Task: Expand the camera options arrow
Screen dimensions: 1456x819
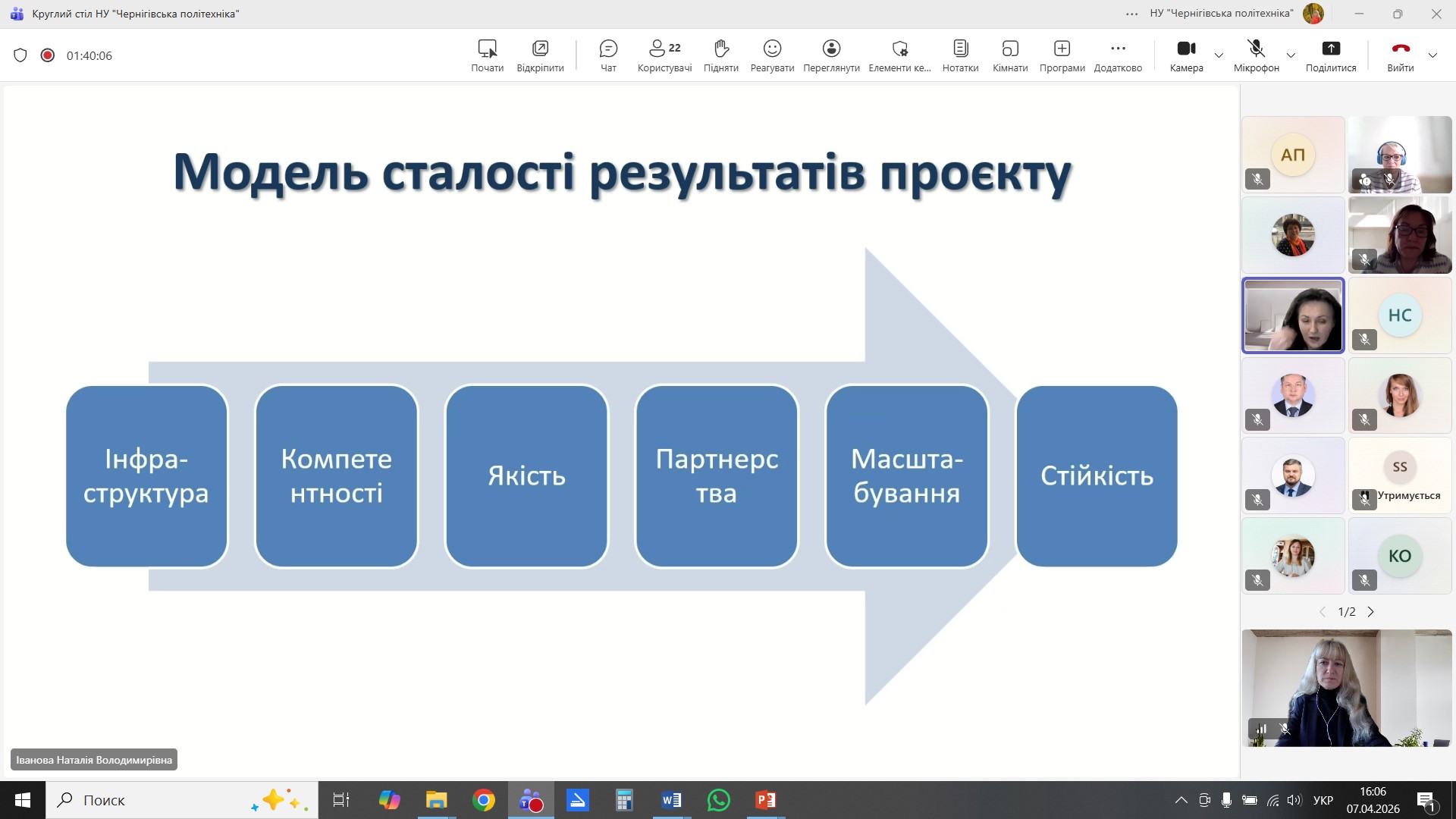Action: click(x=1219, y=55)
